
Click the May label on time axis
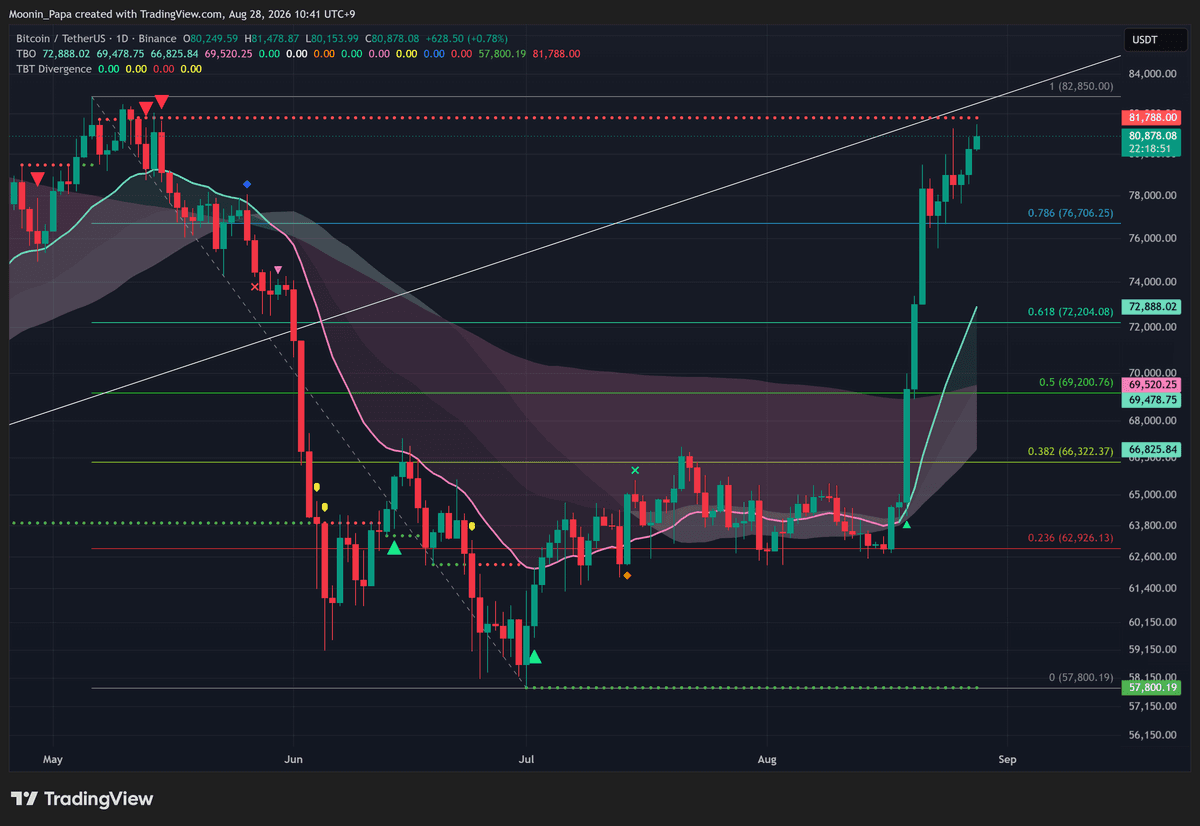53,760
